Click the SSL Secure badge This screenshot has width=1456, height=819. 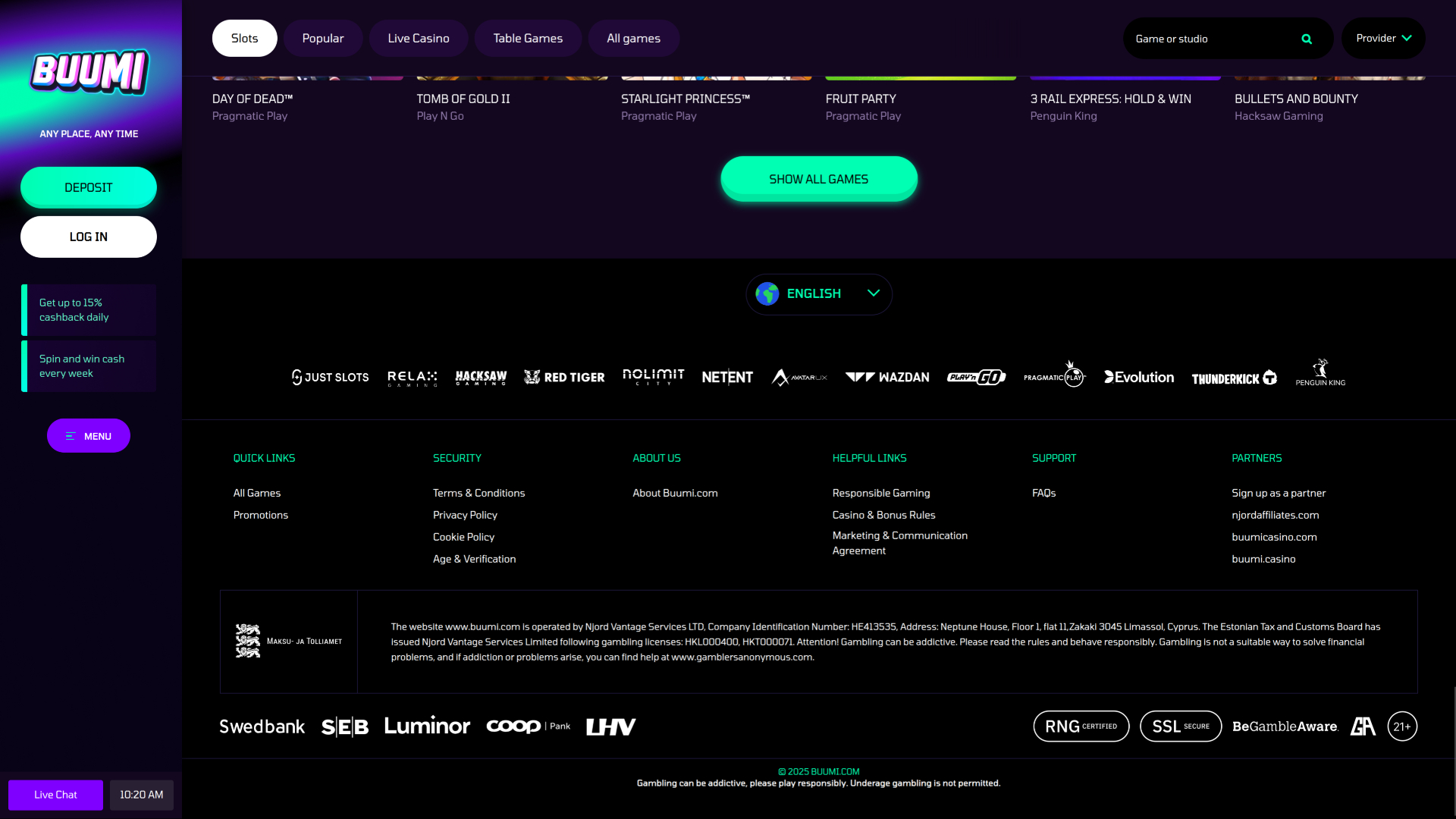(1180, 726)
